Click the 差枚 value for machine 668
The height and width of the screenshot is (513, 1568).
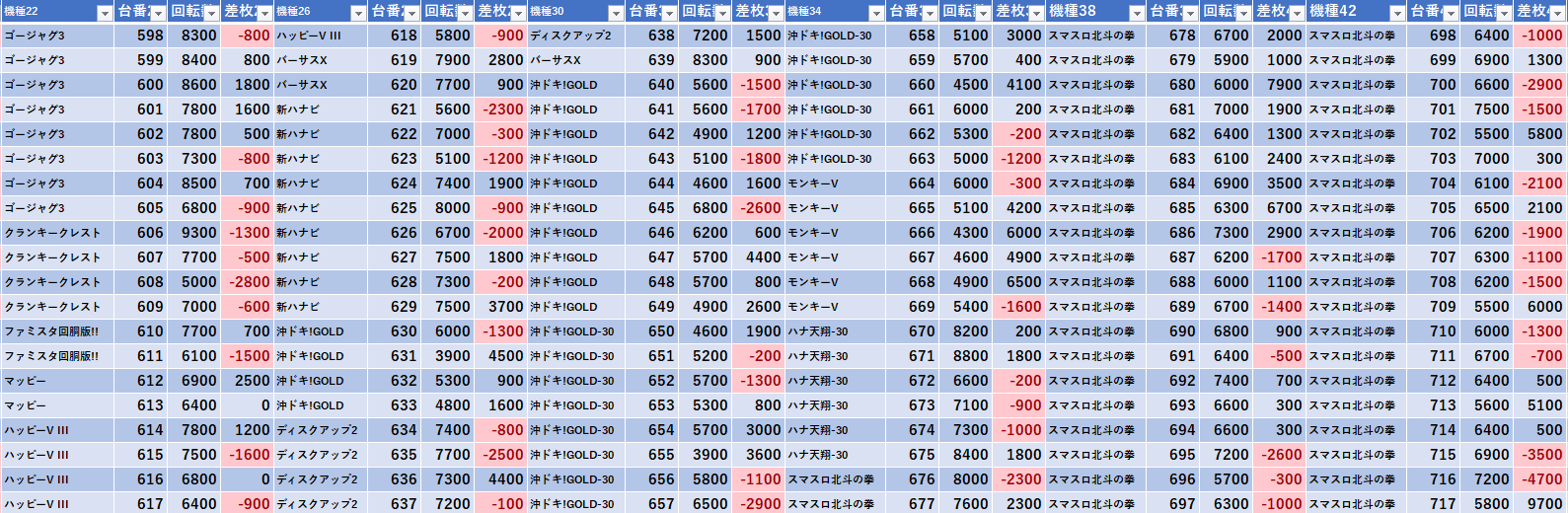coord(1018,282)
